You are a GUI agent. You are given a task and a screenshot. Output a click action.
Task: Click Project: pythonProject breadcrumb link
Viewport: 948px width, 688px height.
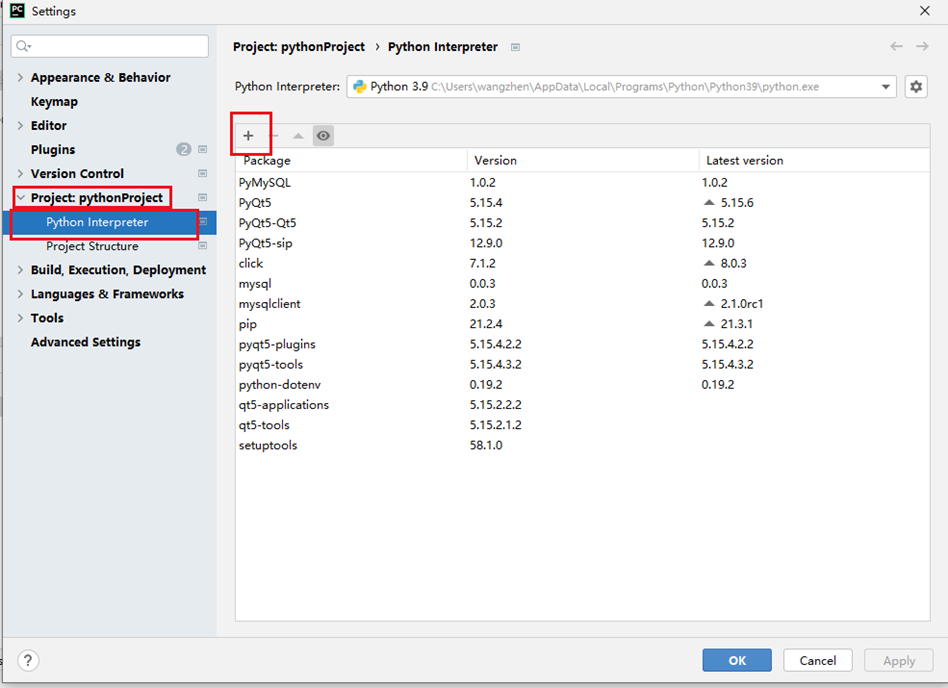point(299,47)
